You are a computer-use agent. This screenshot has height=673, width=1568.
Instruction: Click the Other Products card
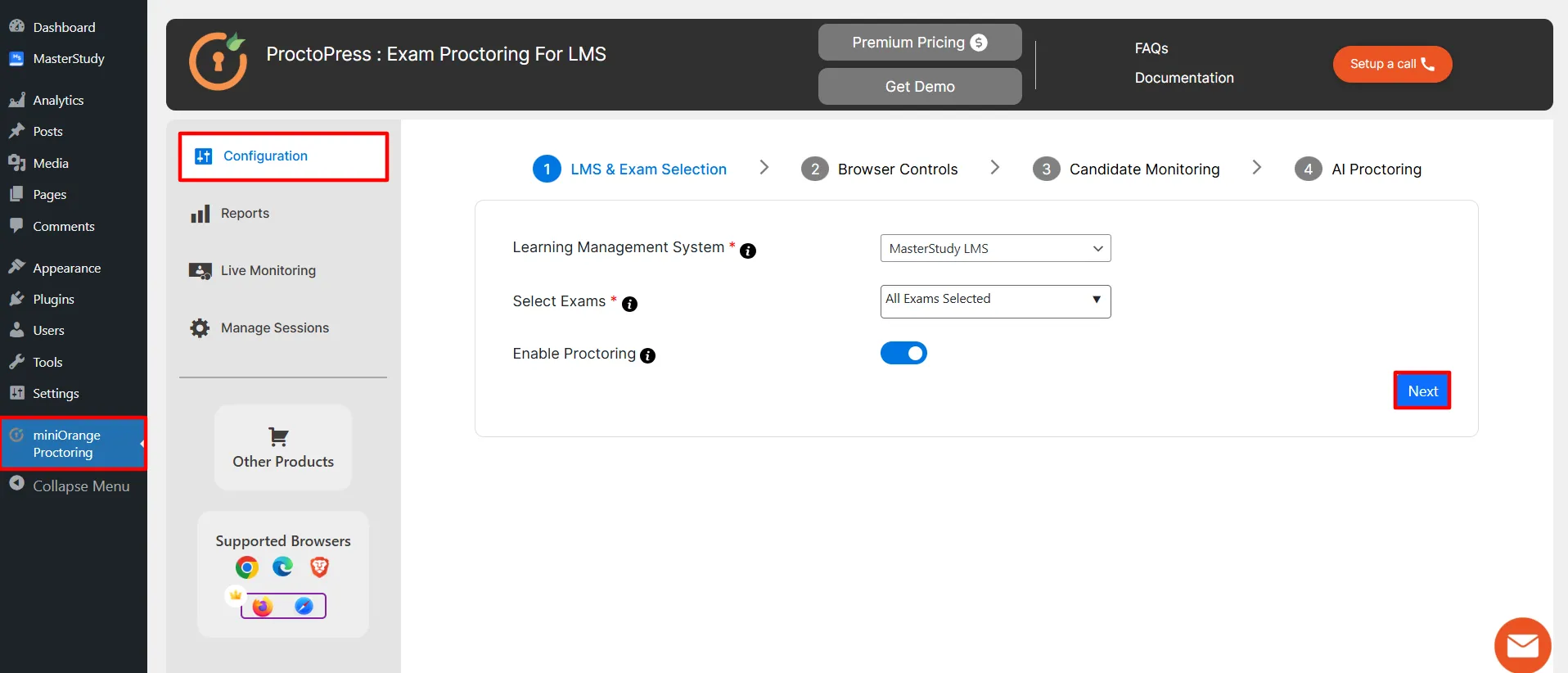[283, 448]
